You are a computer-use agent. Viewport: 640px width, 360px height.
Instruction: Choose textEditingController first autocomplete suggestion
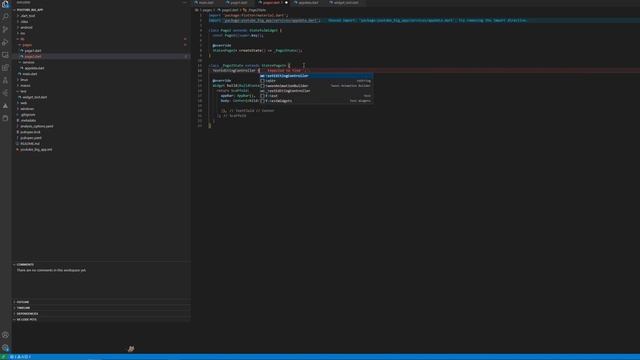tap(316, 76)
